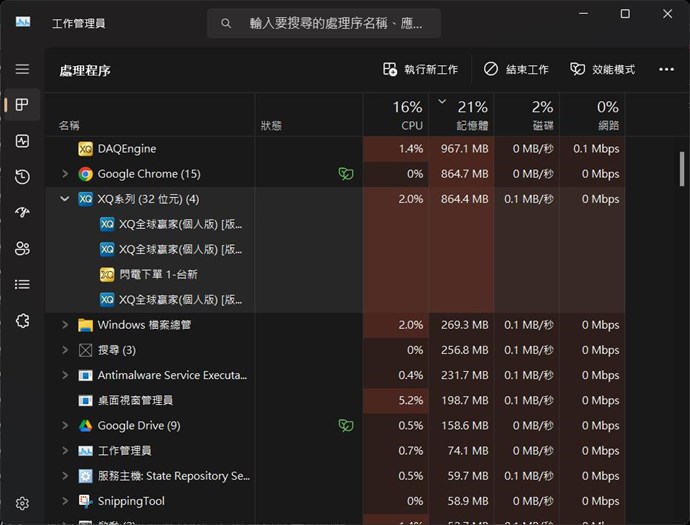Click 執行新工作 button
Viewport: 690px width, 525px height.
point(420,69)
